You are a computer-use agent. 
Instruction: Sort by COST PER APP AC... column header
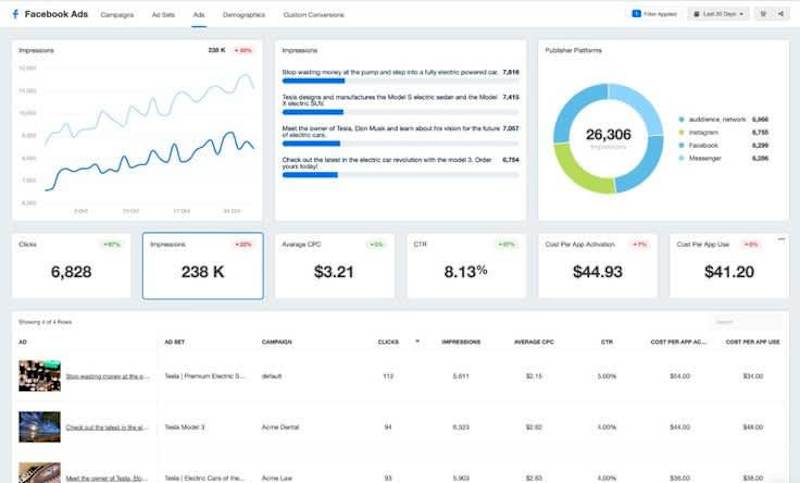click(x=679, y=342)
